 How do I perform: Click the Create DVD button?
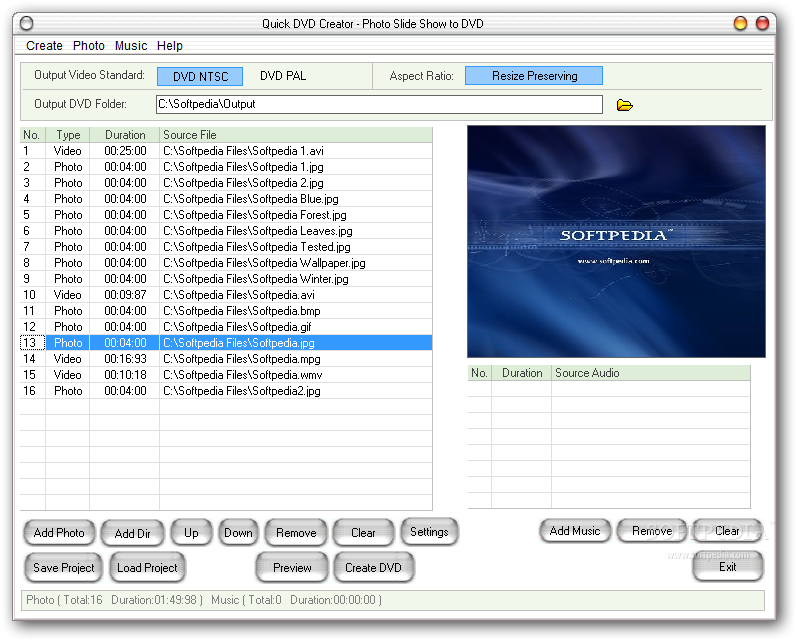tap(373, 567)
